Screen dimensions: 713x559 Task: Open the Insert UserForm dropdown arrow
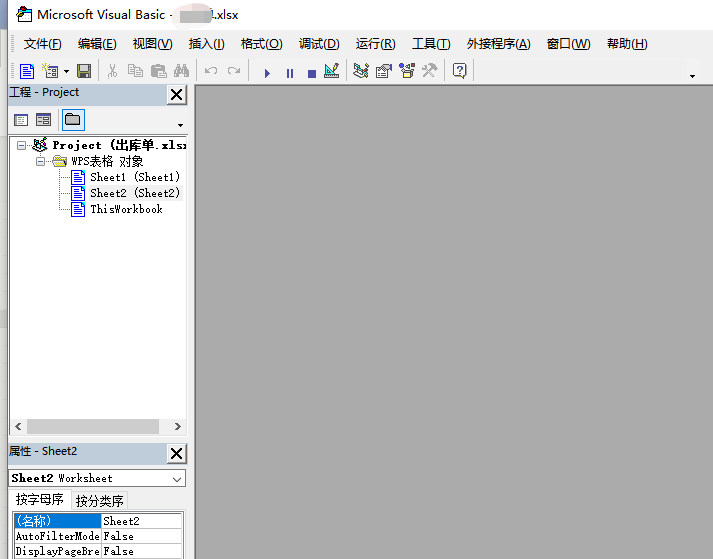pos(66,71)
